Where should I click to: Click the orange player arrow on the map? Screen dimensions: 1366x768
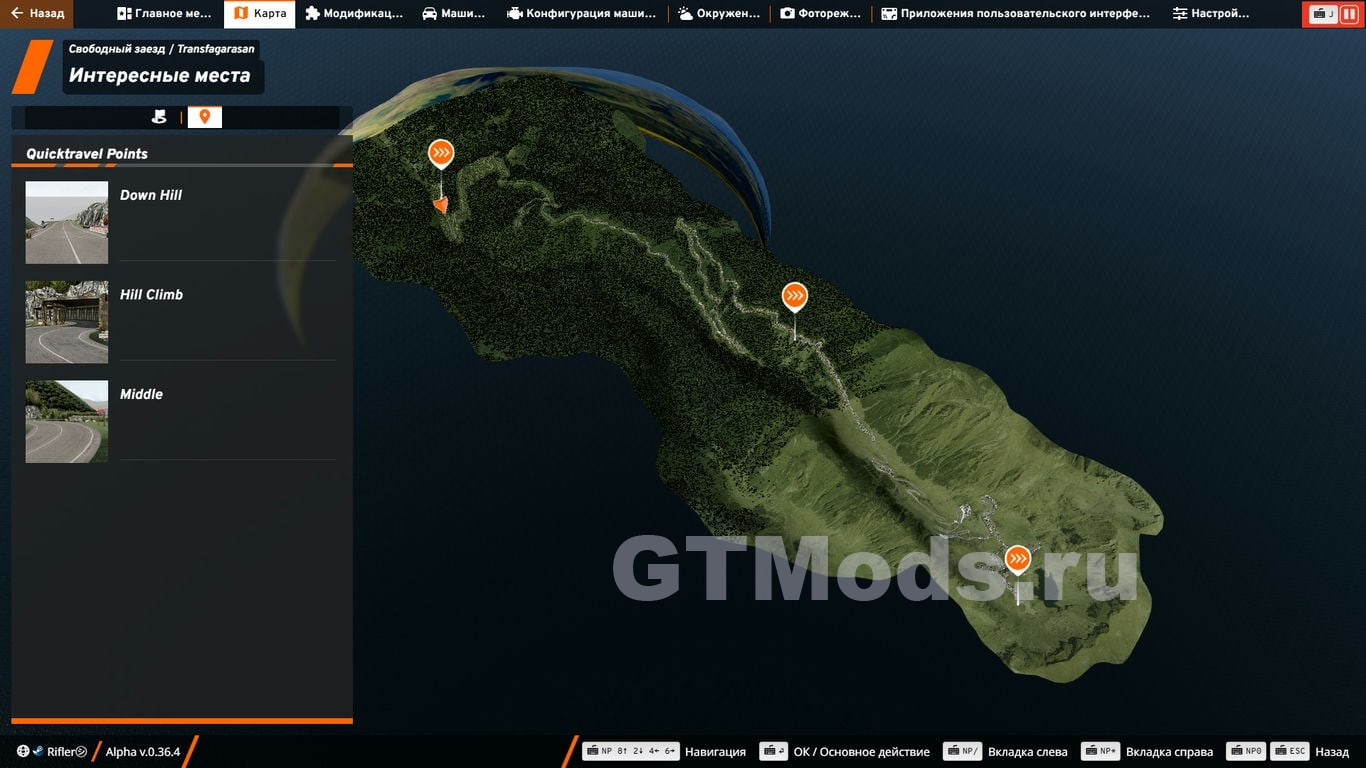point(440,205)
